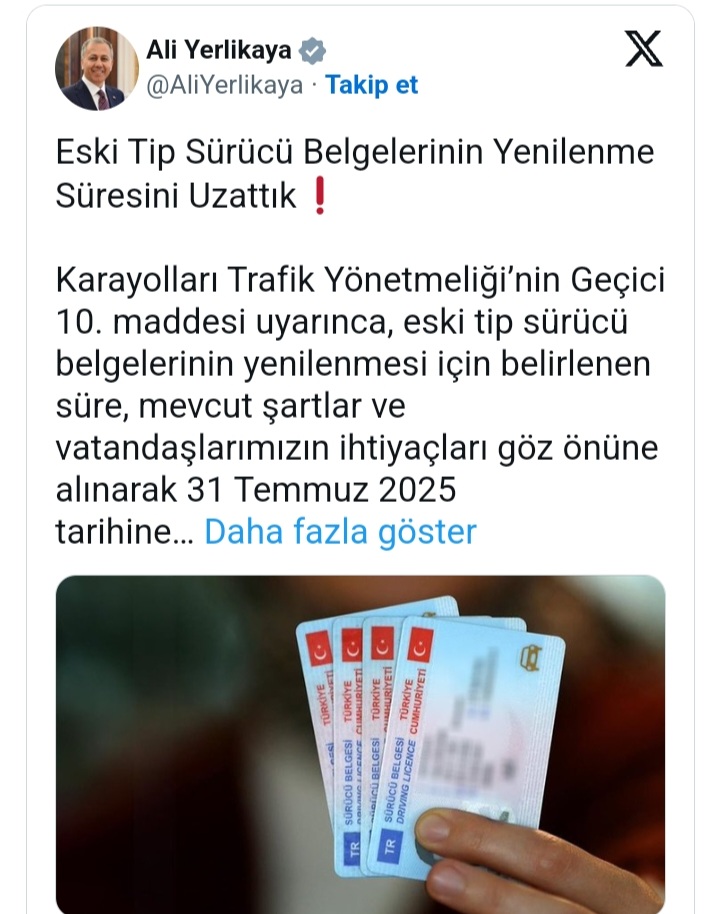Viewport: 720px width, 914px height.
Task: Click the blue verified badge next to the name
Action: 312,51
